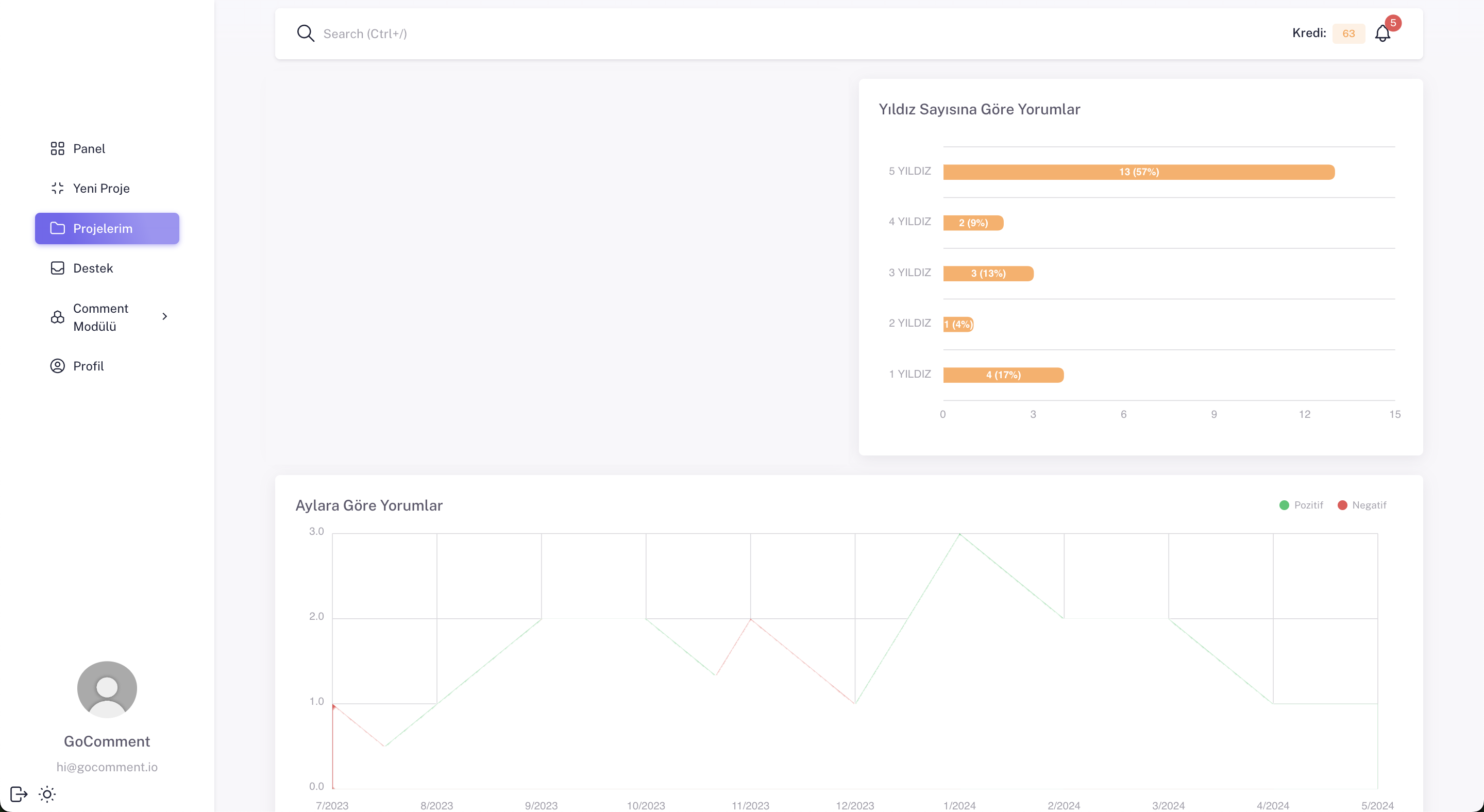
Task: Expand the Comment Modülü chevron
Action: coord(165,316)
